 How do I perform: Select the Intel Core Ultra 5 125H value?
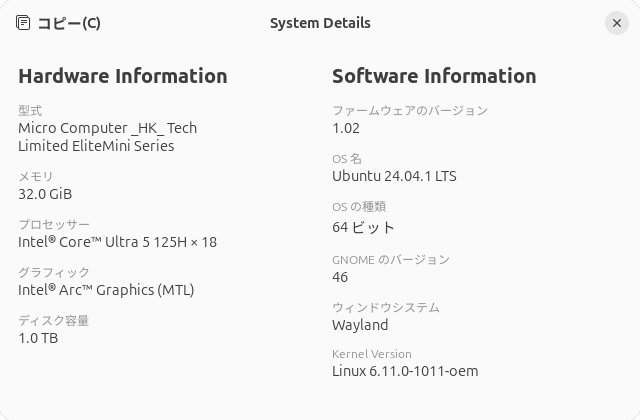pos(118,242)
